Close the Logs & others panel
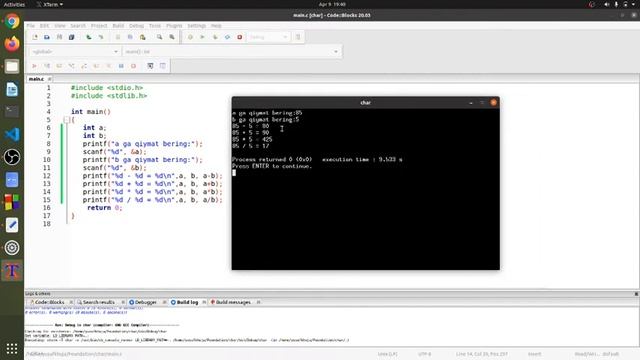Image resolution: width=640 pixels, height=360 pixels. click(636, 294)
